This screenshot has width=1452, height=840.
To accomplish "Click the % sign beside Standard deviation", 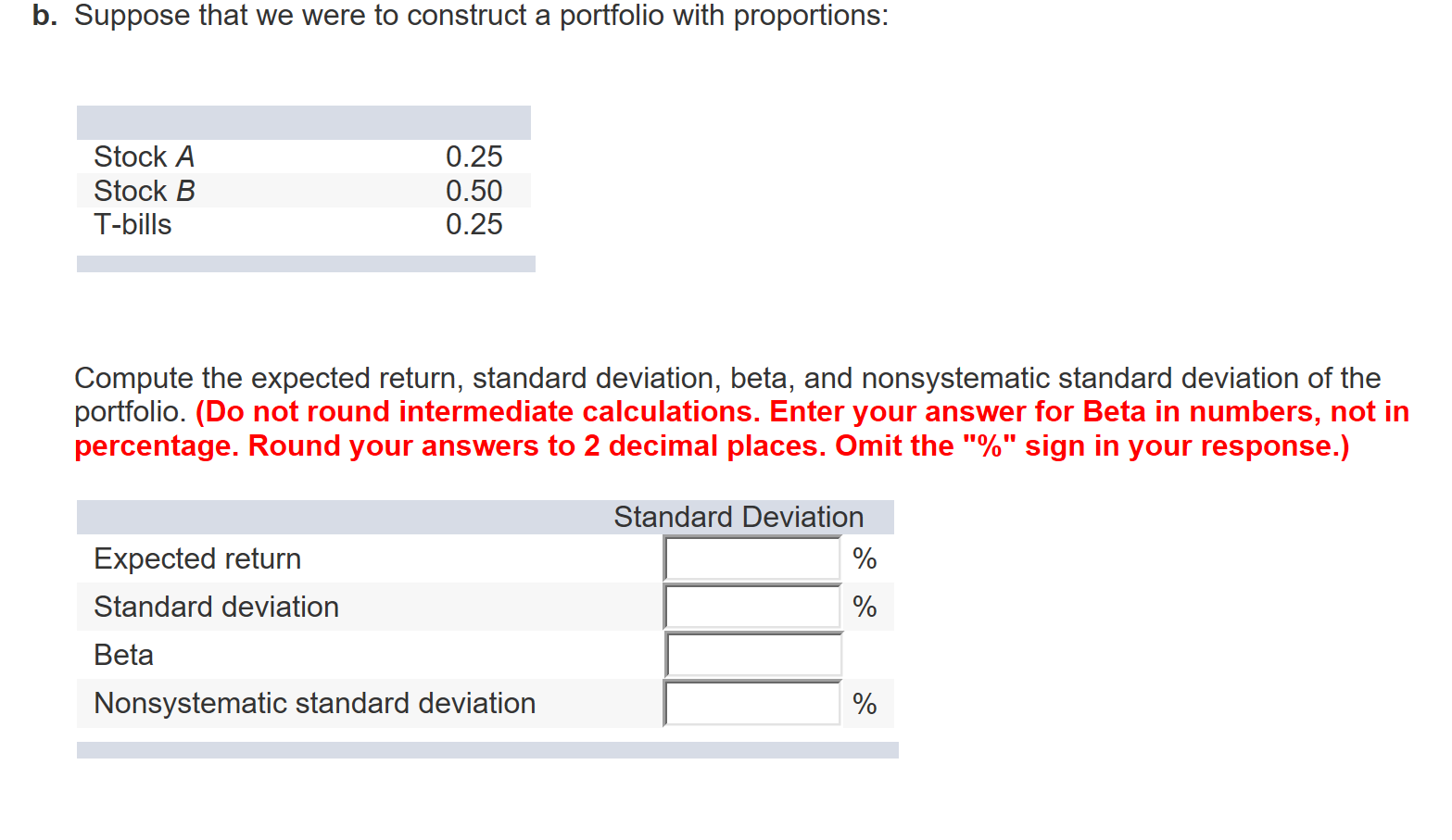I will point(865,607).
